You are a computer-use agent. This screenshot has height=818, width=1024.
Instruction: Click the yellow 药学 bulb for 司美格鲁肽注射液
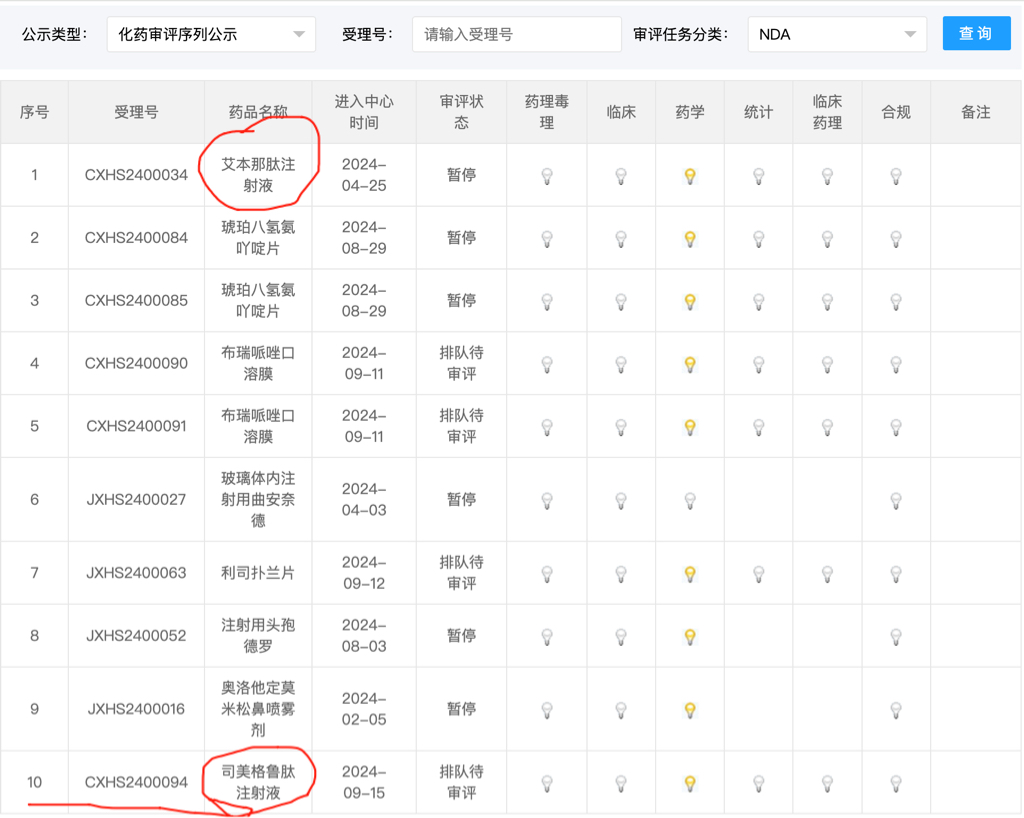[x=690, y=783]
